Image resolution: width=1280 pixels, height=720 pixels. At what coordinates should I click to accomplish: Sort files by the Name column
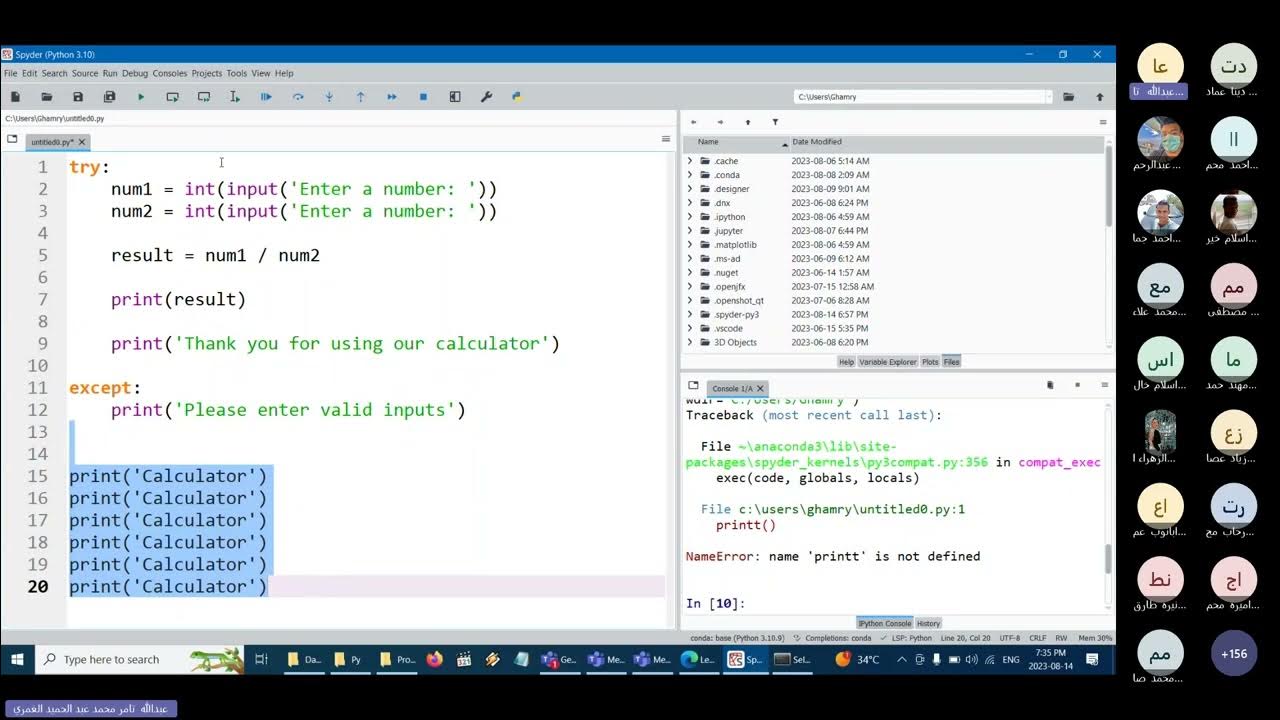tap(735, 142)
